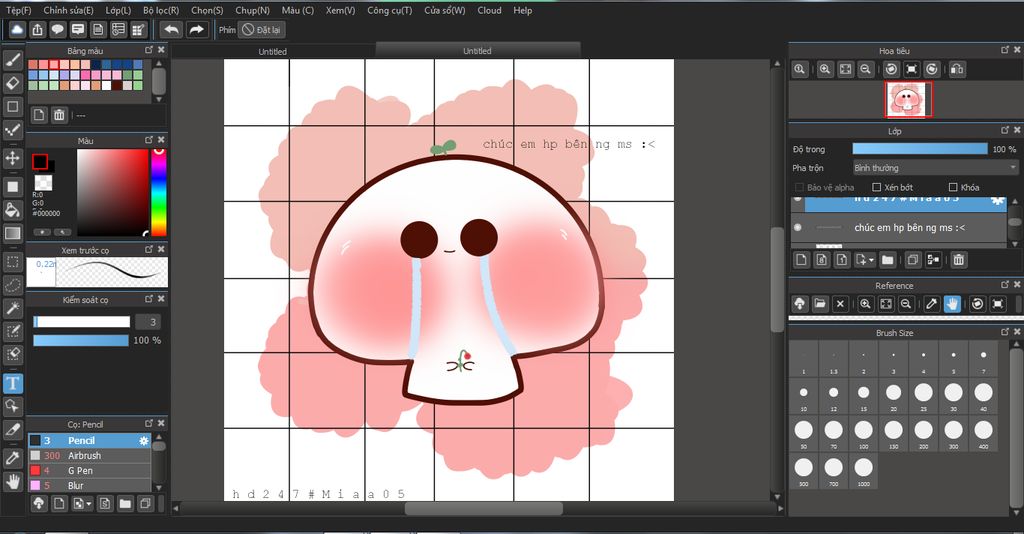Switch to the first Untitled tab
This screenshot has height=534, width=1024.
tap(272, 51)
